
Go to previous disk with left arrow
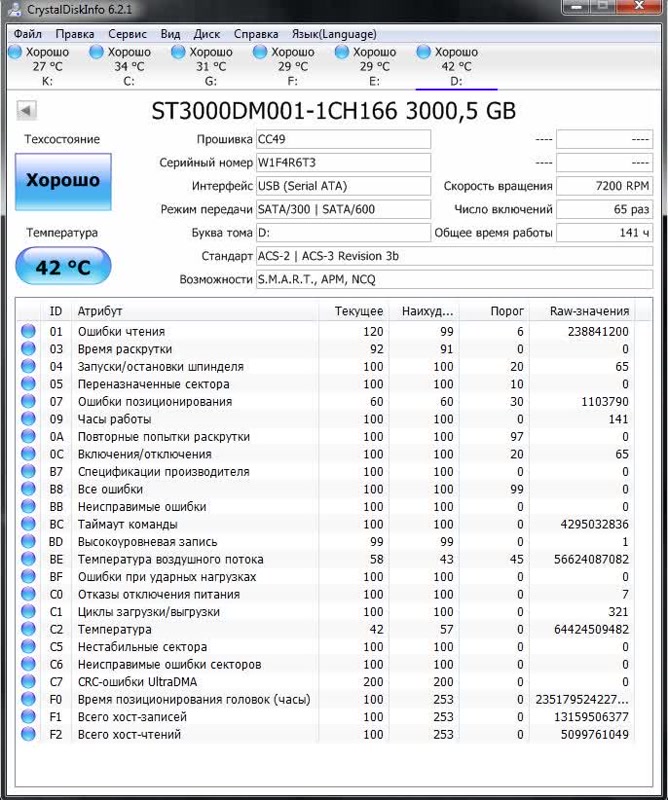click(26, 110)
